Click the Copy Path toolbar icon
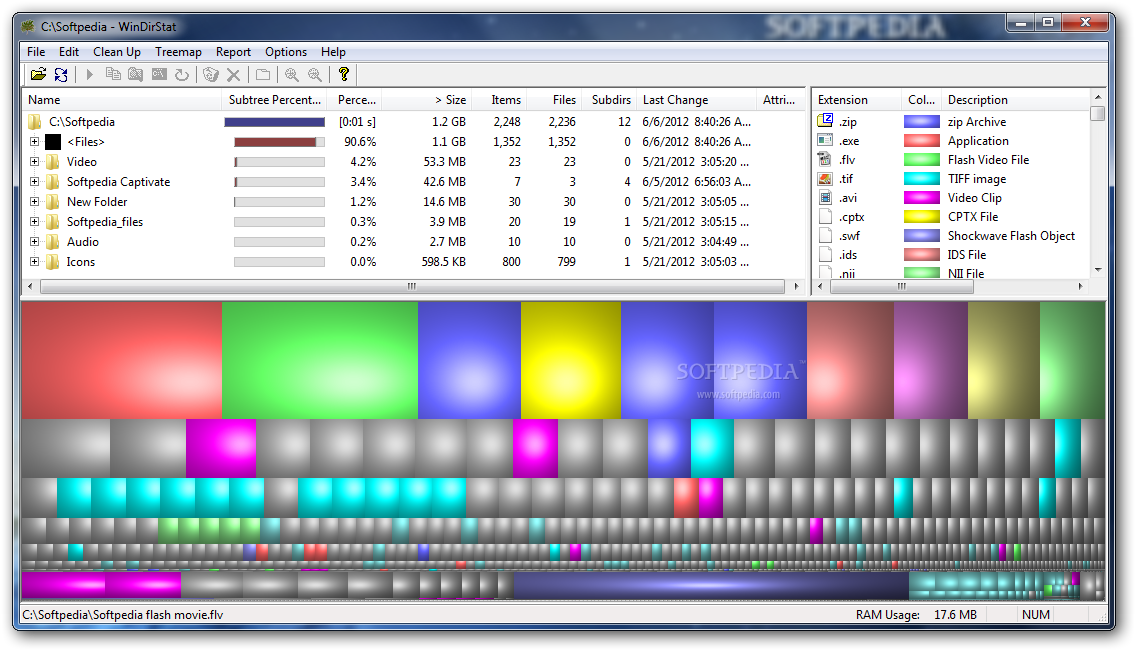Image resolution: width=1136 pixels, height=651 pixels. 113,74
